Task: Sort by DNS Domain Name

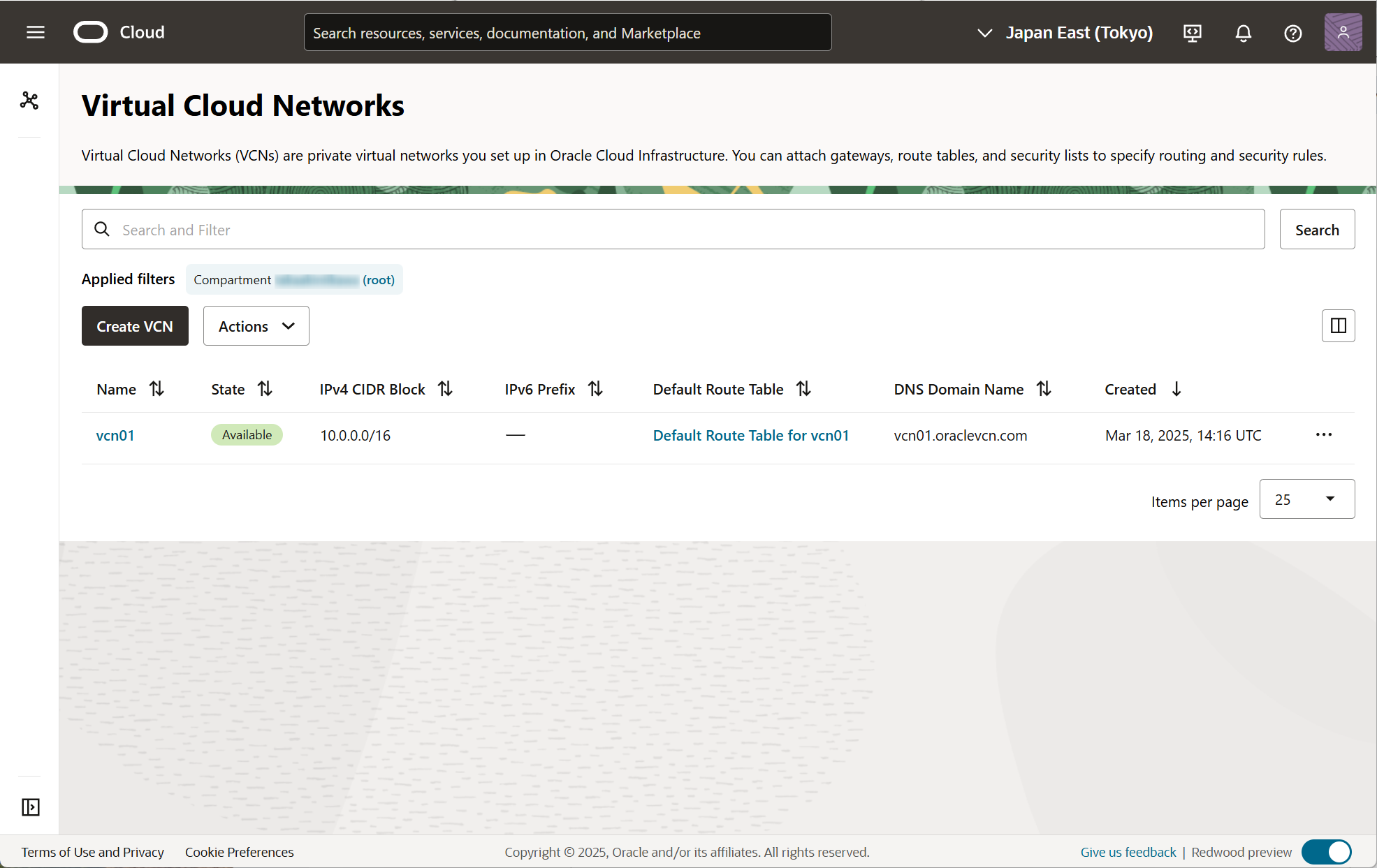Action: coord(1044,389)
